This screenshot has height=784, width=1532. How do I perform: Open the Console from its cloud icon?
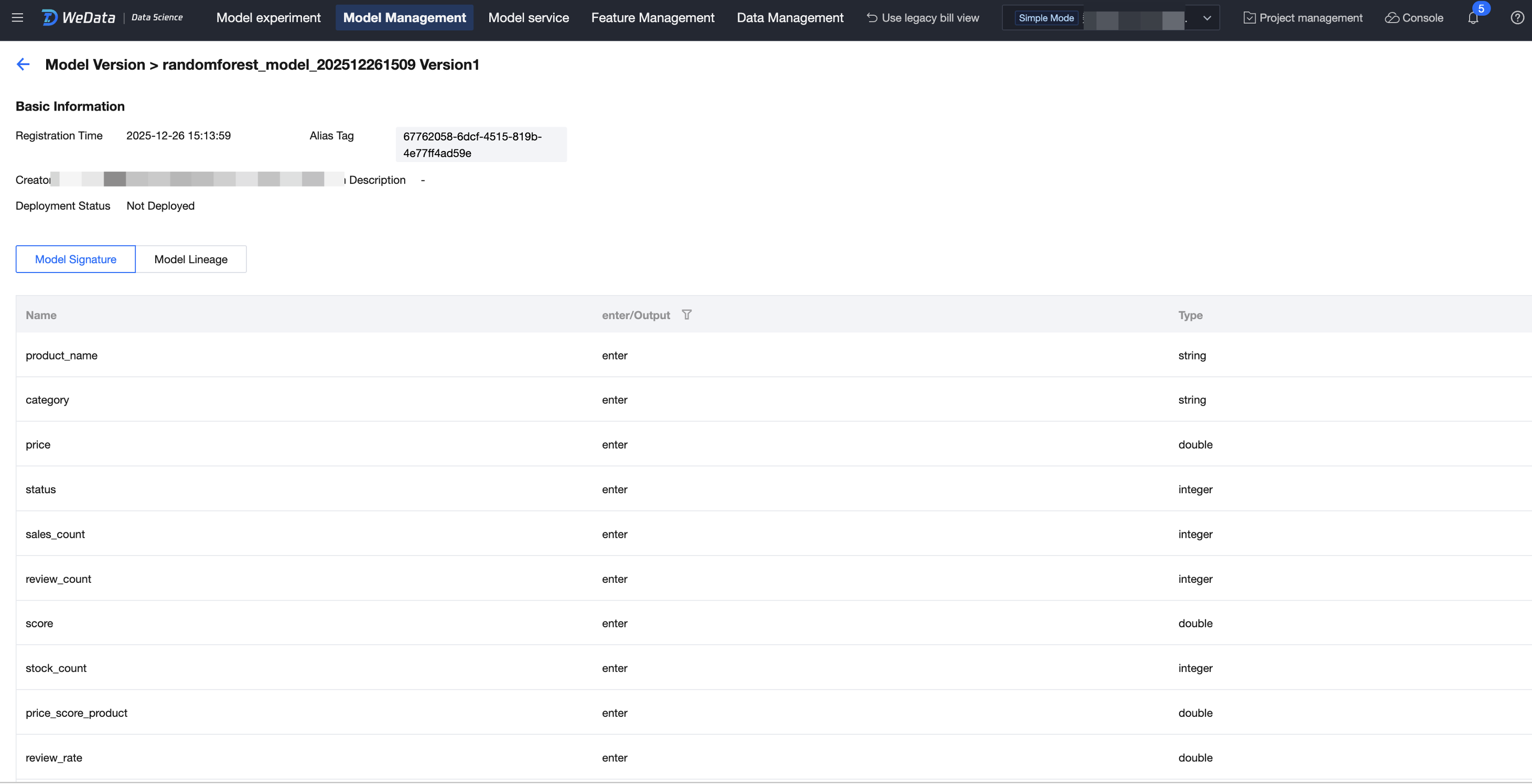point(1391,18)
